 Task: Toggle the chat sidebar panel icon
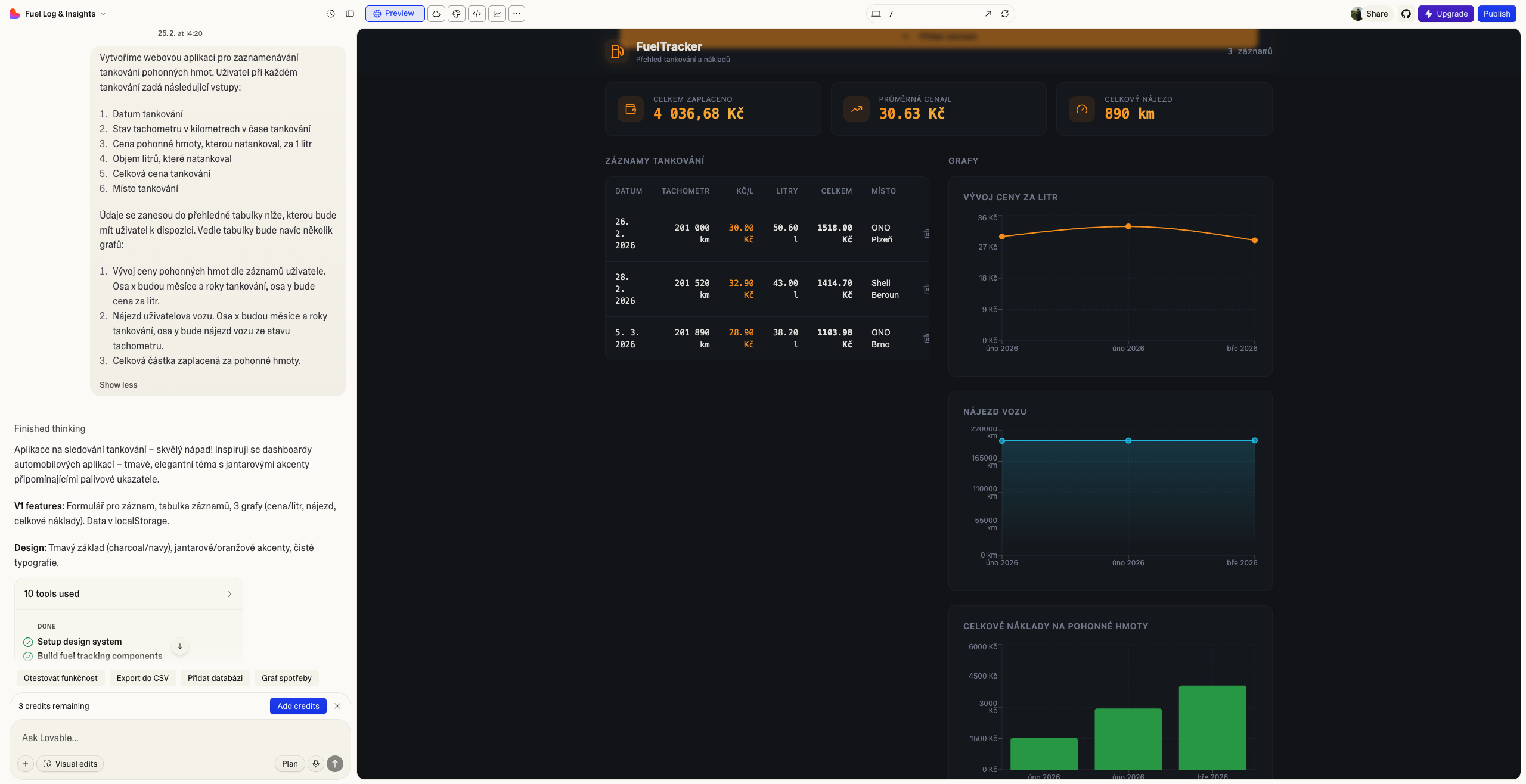coord(350,14)
